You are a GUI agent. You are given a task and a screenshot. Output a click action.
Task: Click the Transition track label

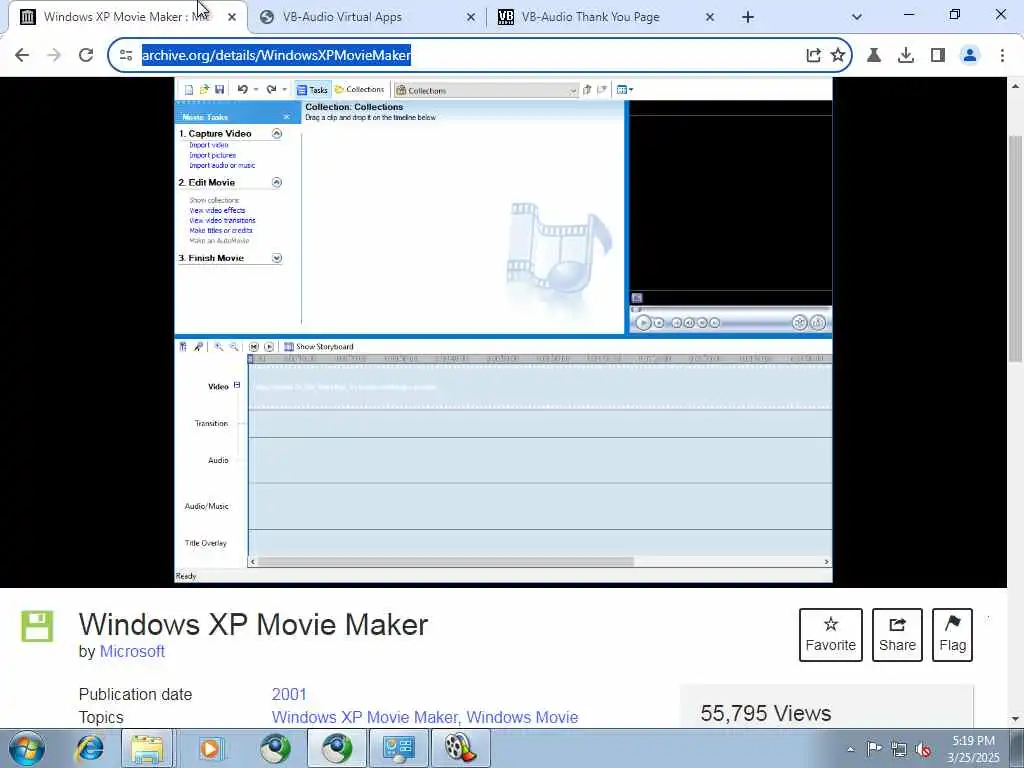(212, 423)
